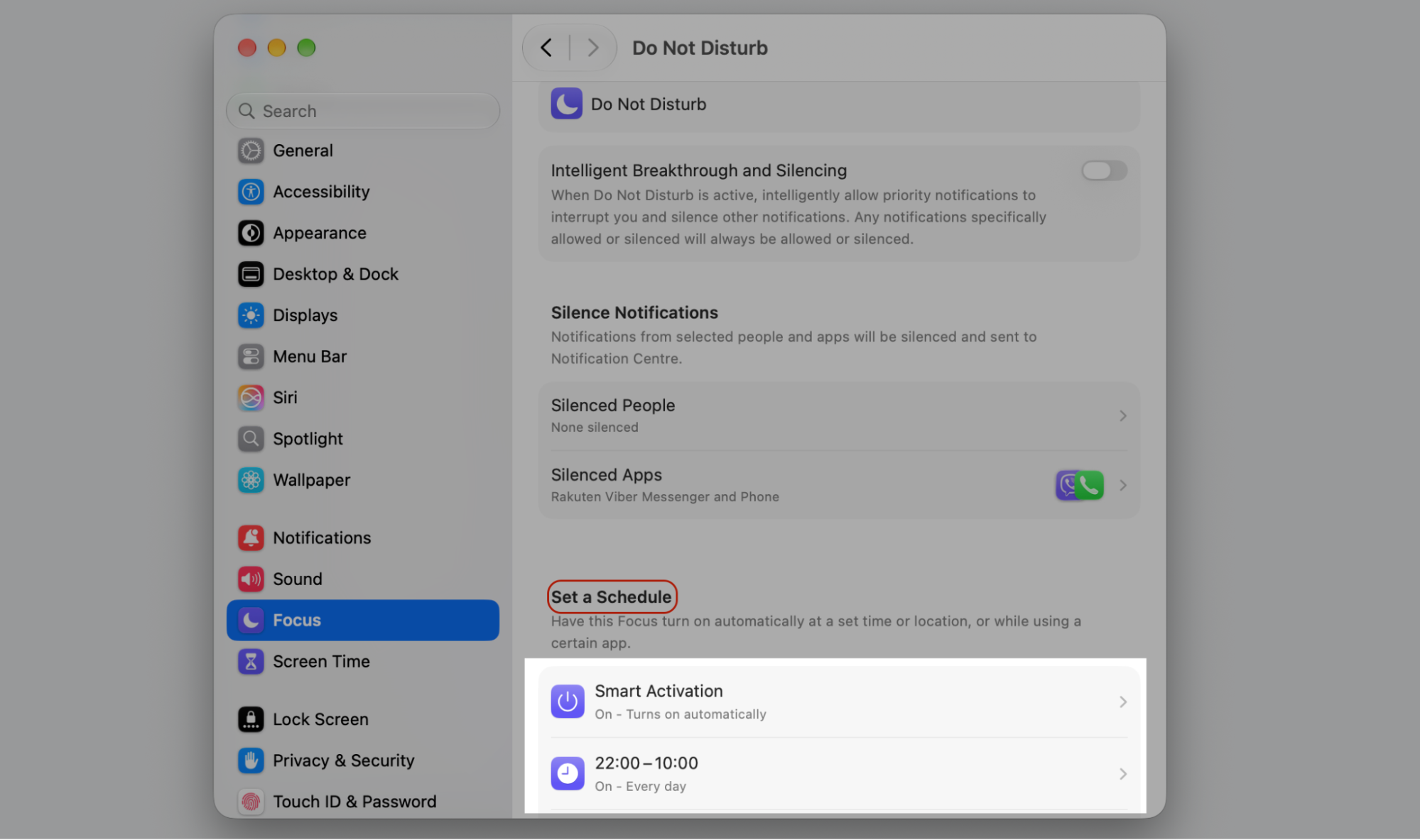1420x840 pixels.
Task: Open the Smart Activation label
Action: pos(658,691)
